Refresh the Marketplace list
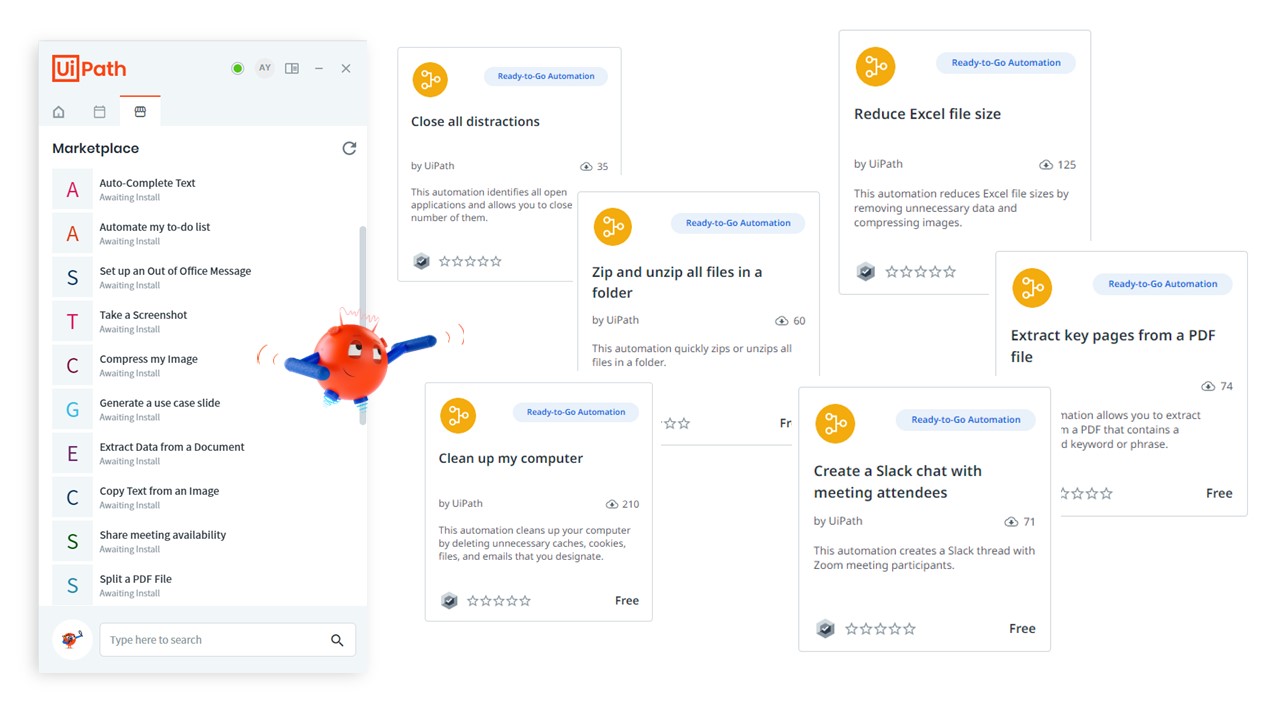This screenshot has height=720, width=1280. pos(349,148)
